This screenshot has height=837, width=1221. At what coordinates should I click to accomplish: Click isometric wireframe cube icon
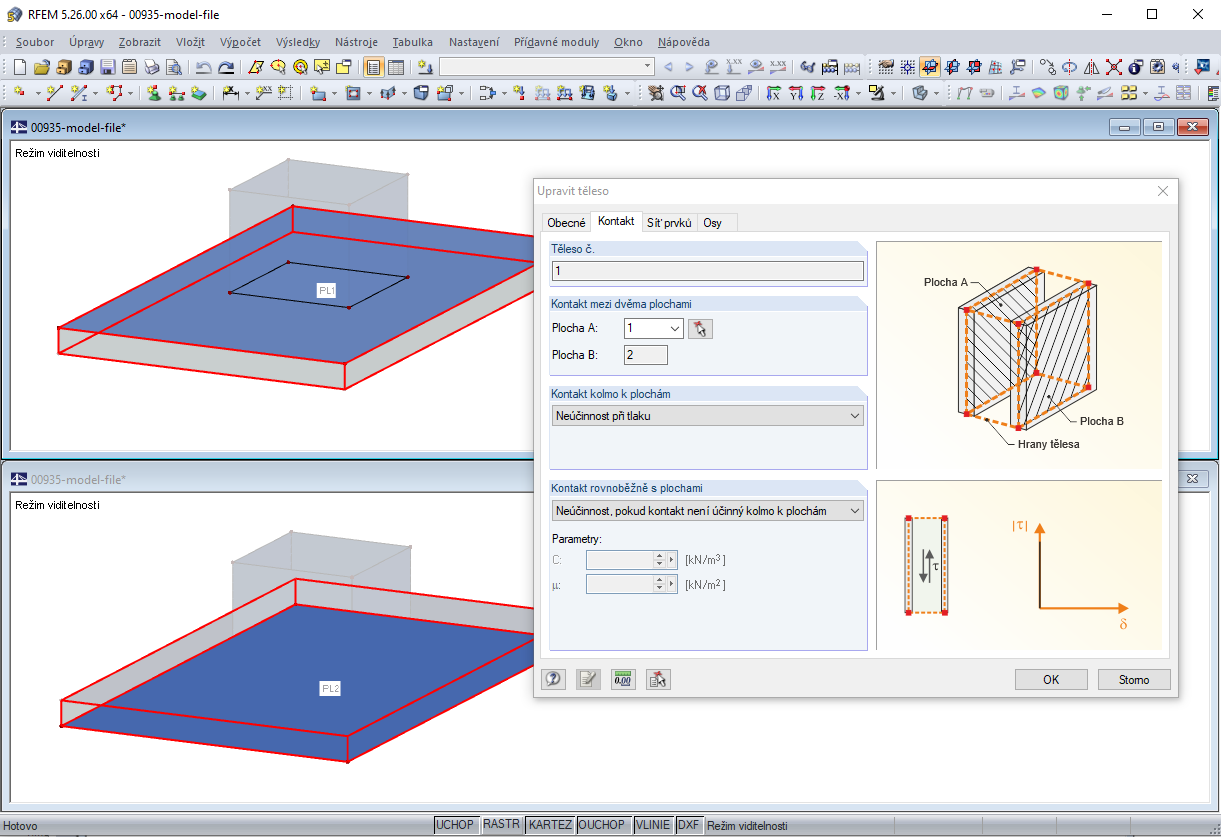click(x=721, y=92)
